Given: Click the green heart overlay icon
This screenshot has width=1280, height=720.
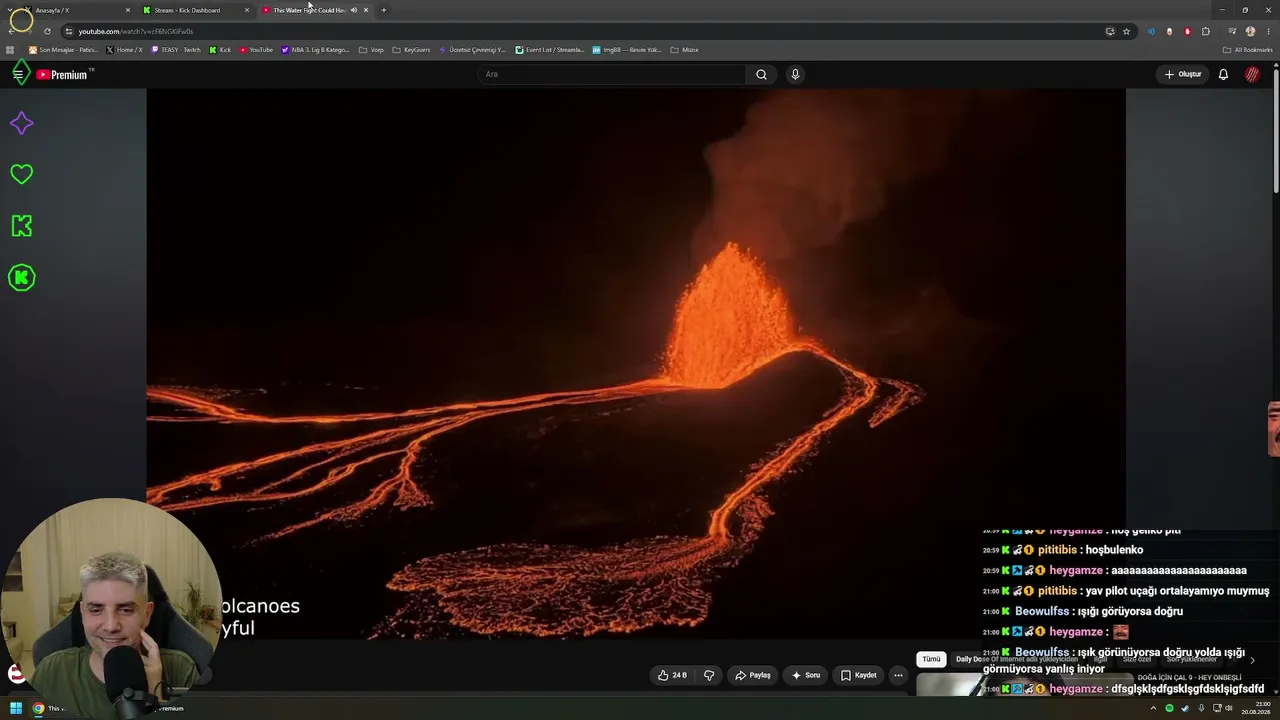Looking at the screenshot, I should click(x=21, y=174).
